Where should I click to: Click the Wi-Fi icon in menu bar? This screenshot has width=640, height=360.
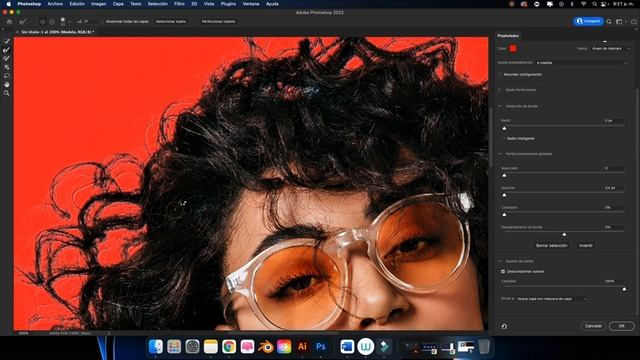(x=584, y=4)
